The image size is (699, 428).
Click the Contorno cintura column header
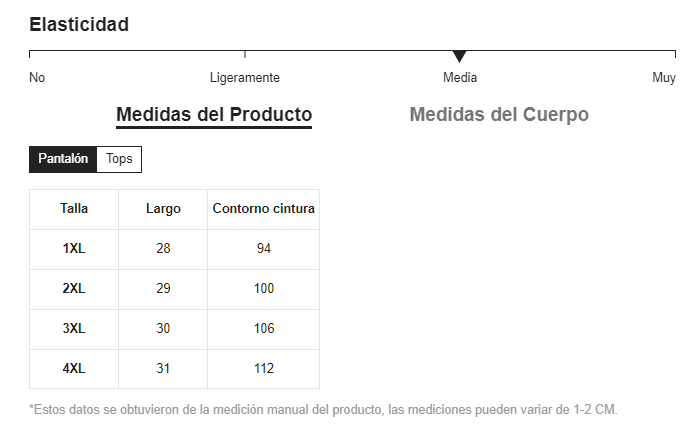pos(264,209)
